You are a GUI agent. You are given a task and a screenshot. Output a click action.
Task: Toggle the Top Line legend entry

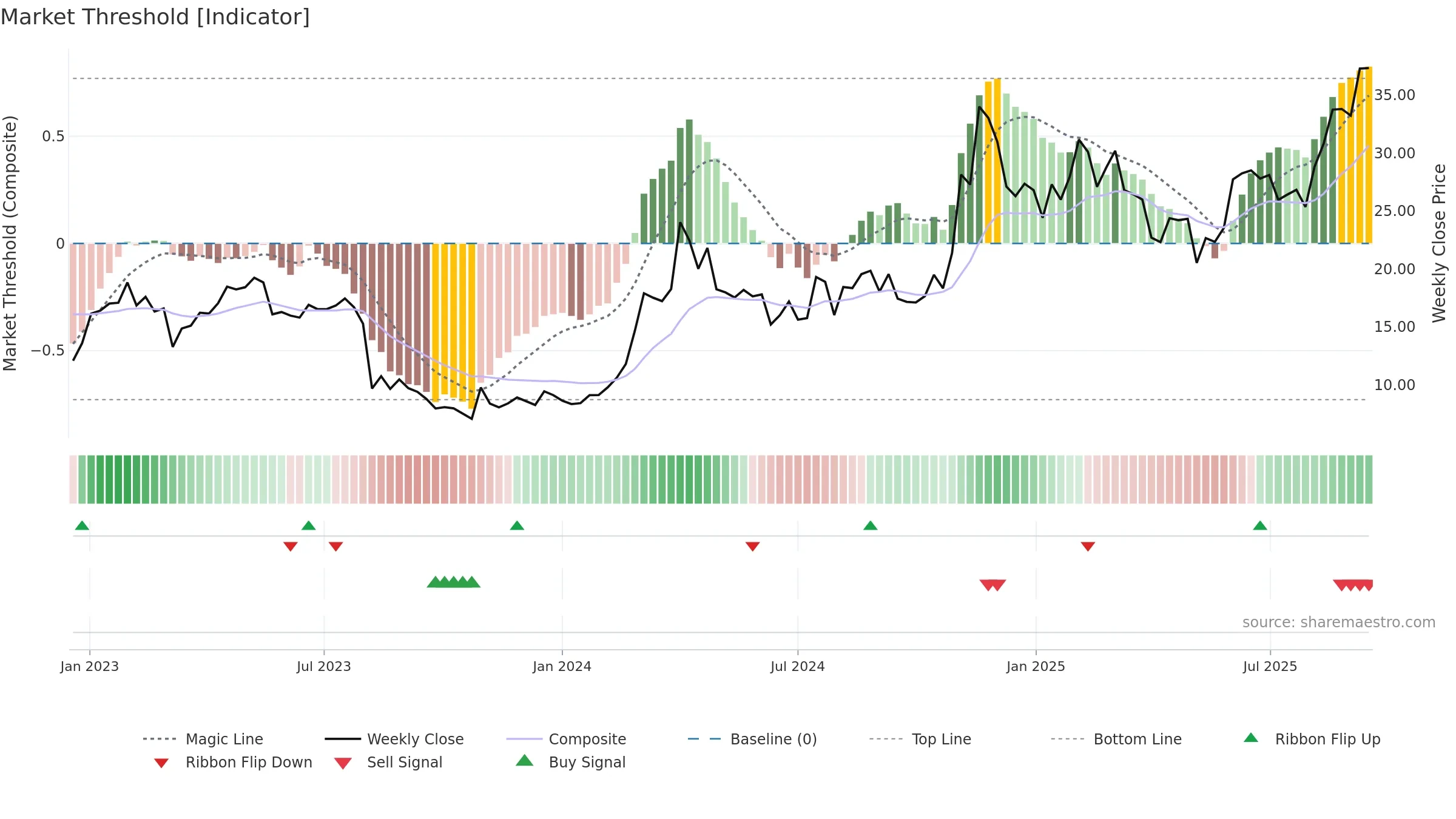(x=920, y=739)
